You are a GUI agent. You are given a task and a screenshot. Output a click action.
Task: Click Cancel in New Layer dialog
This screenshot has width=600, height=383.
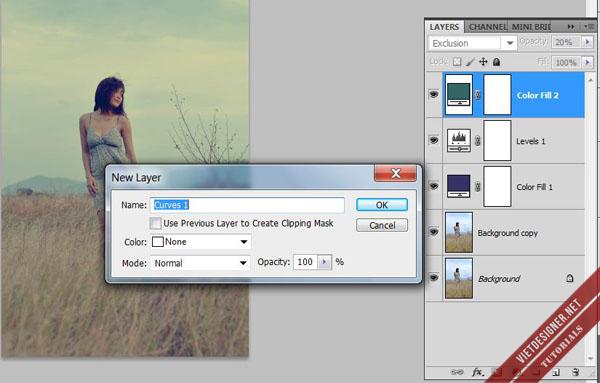(x=382, y=225)
